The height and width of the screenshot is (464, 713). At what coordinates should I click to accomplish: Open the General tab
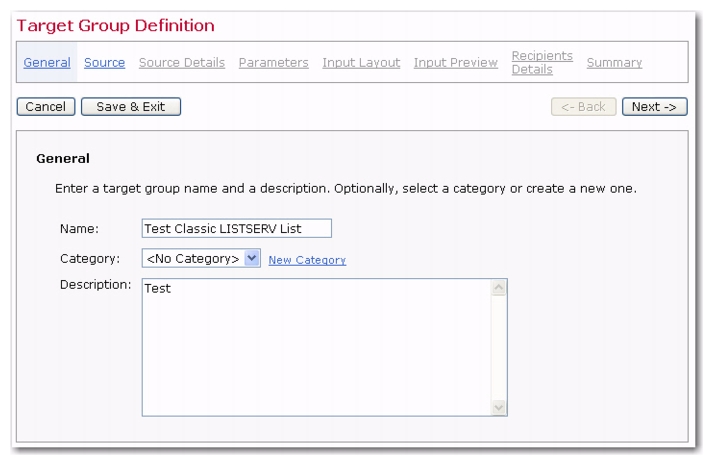[47, 62]
